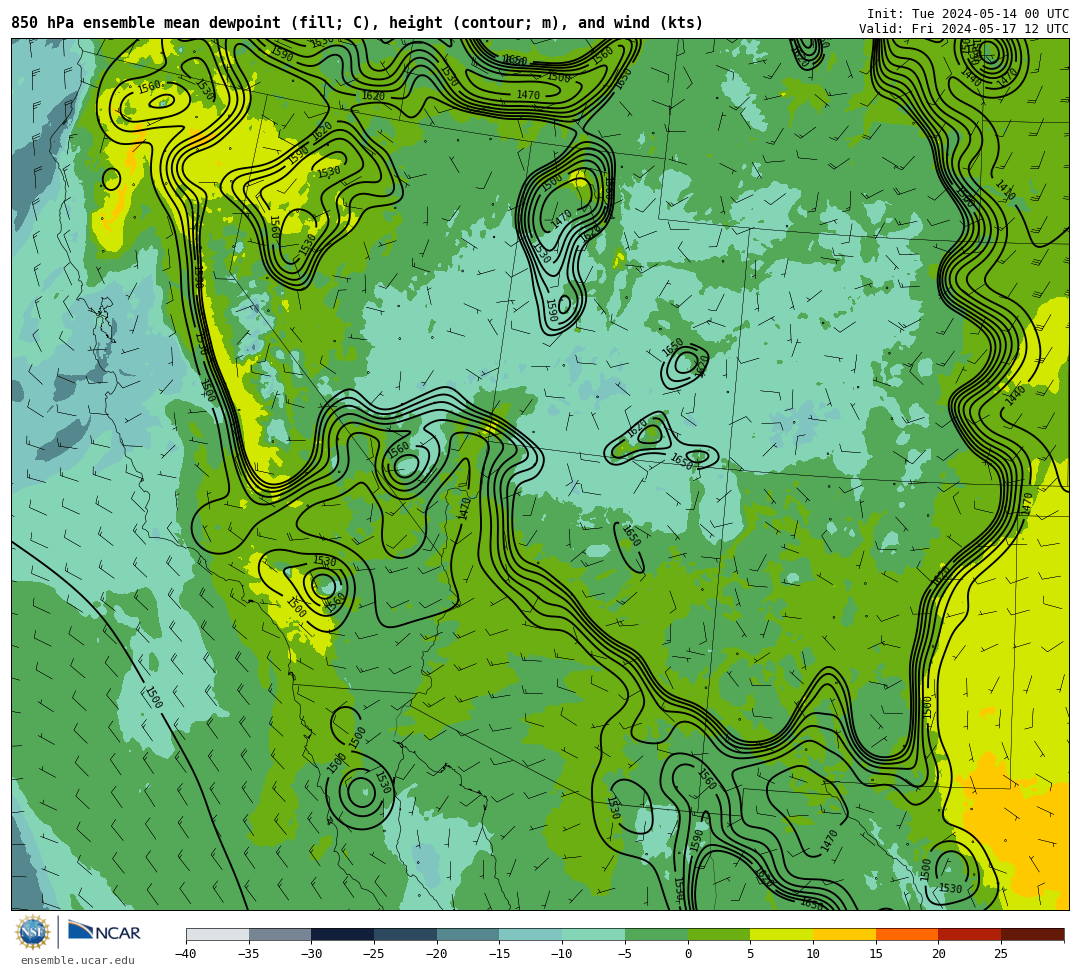Click the plot title about 850 hPa dewpoint
Viewport: 1080px width, 973px height.
click(357, 23)
